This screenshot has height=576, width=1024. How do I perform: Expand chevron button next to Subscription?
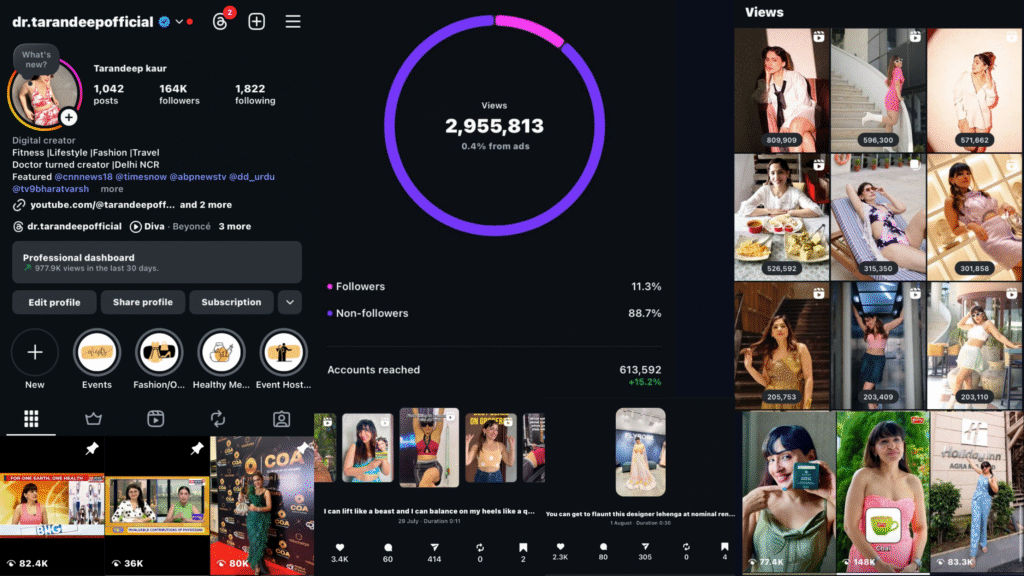[289, 302]
